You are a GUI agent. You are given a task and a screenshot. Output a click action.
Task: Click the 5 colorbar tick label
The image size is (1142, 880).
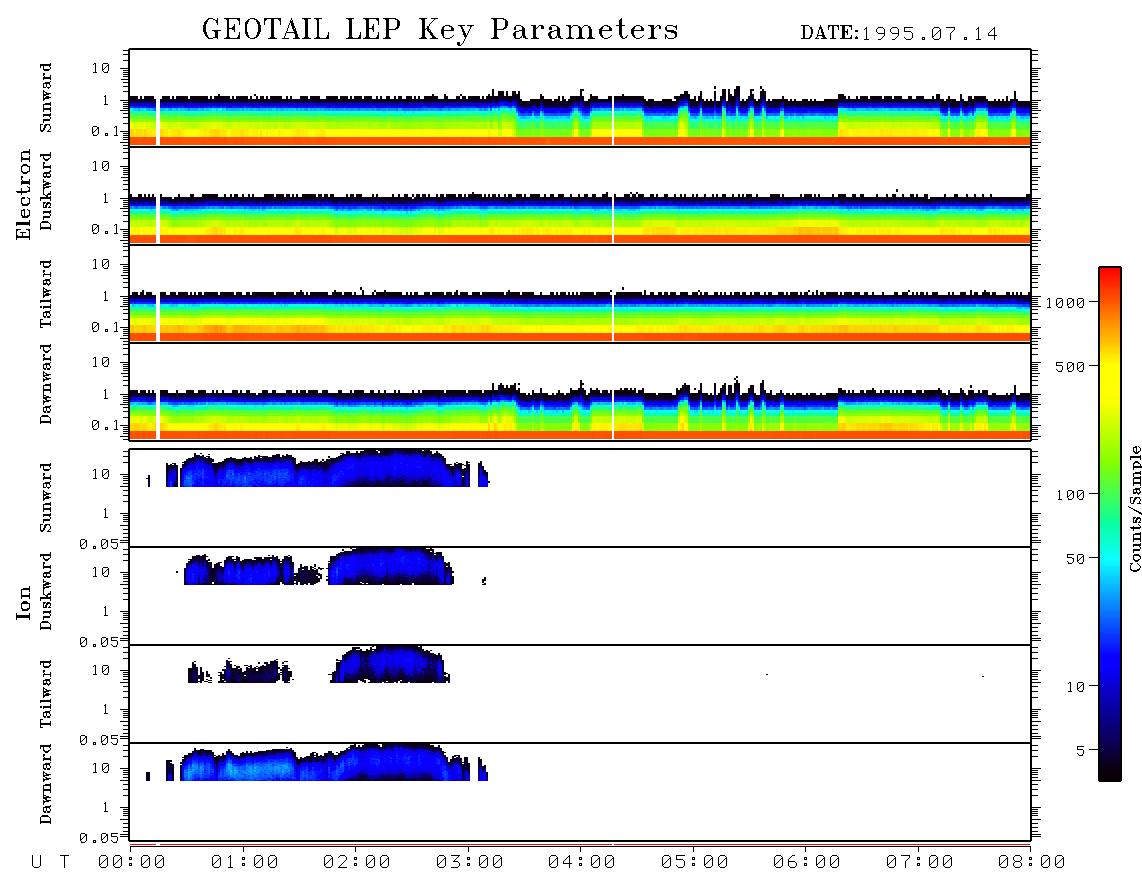[x=1081, y=751]
